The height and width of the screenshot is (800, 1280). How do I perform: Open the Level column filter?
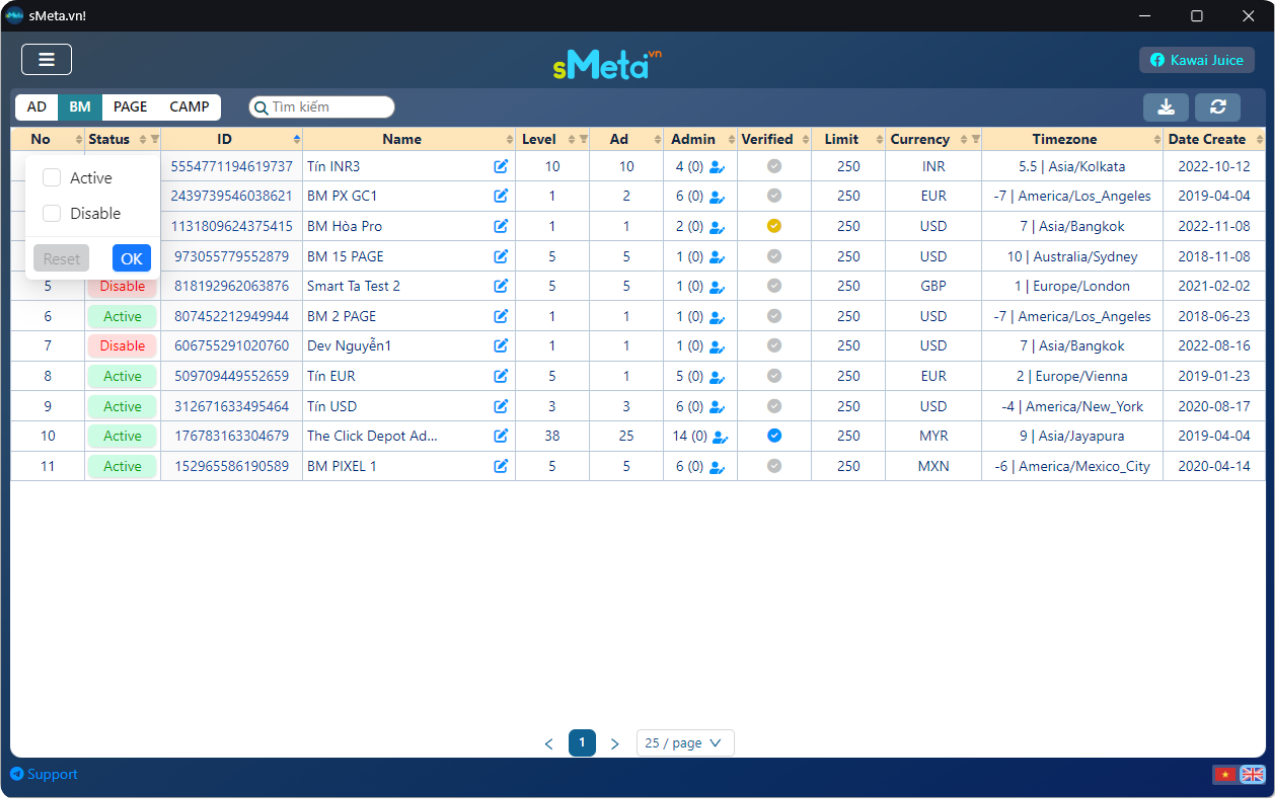click(x=583, y=139)
